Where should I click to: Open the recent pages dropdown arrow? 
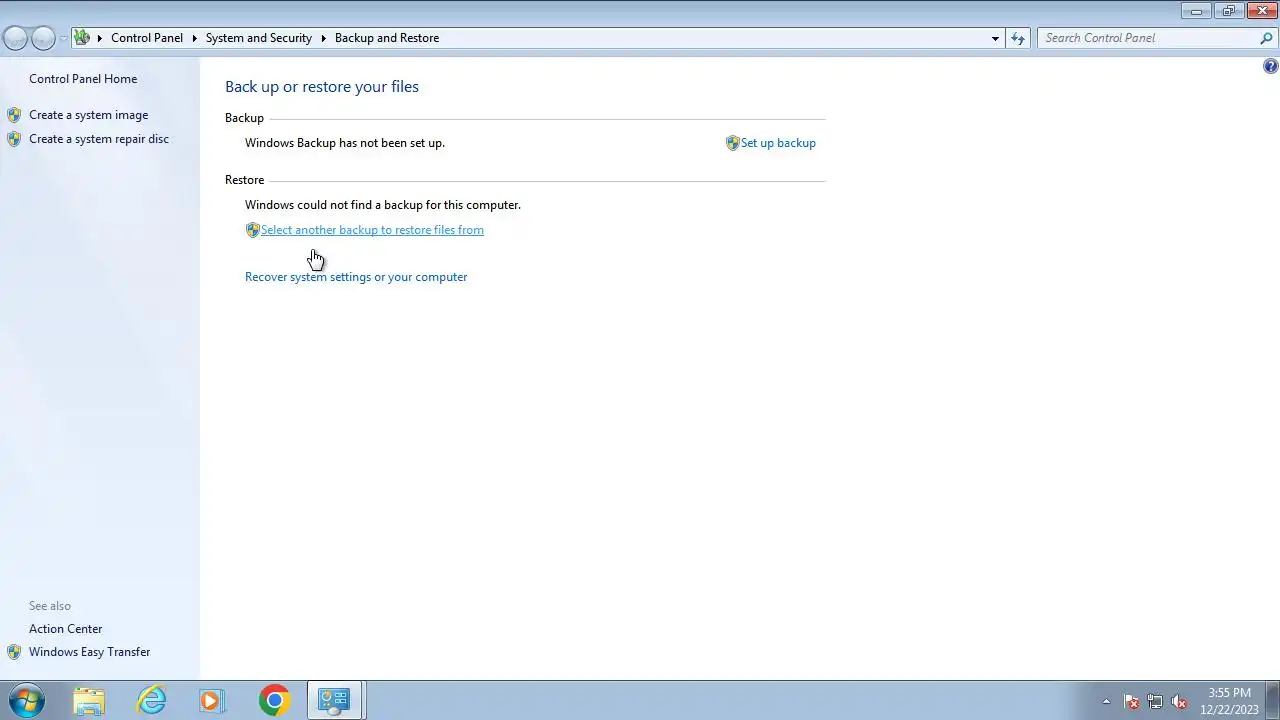click(63, 38)
